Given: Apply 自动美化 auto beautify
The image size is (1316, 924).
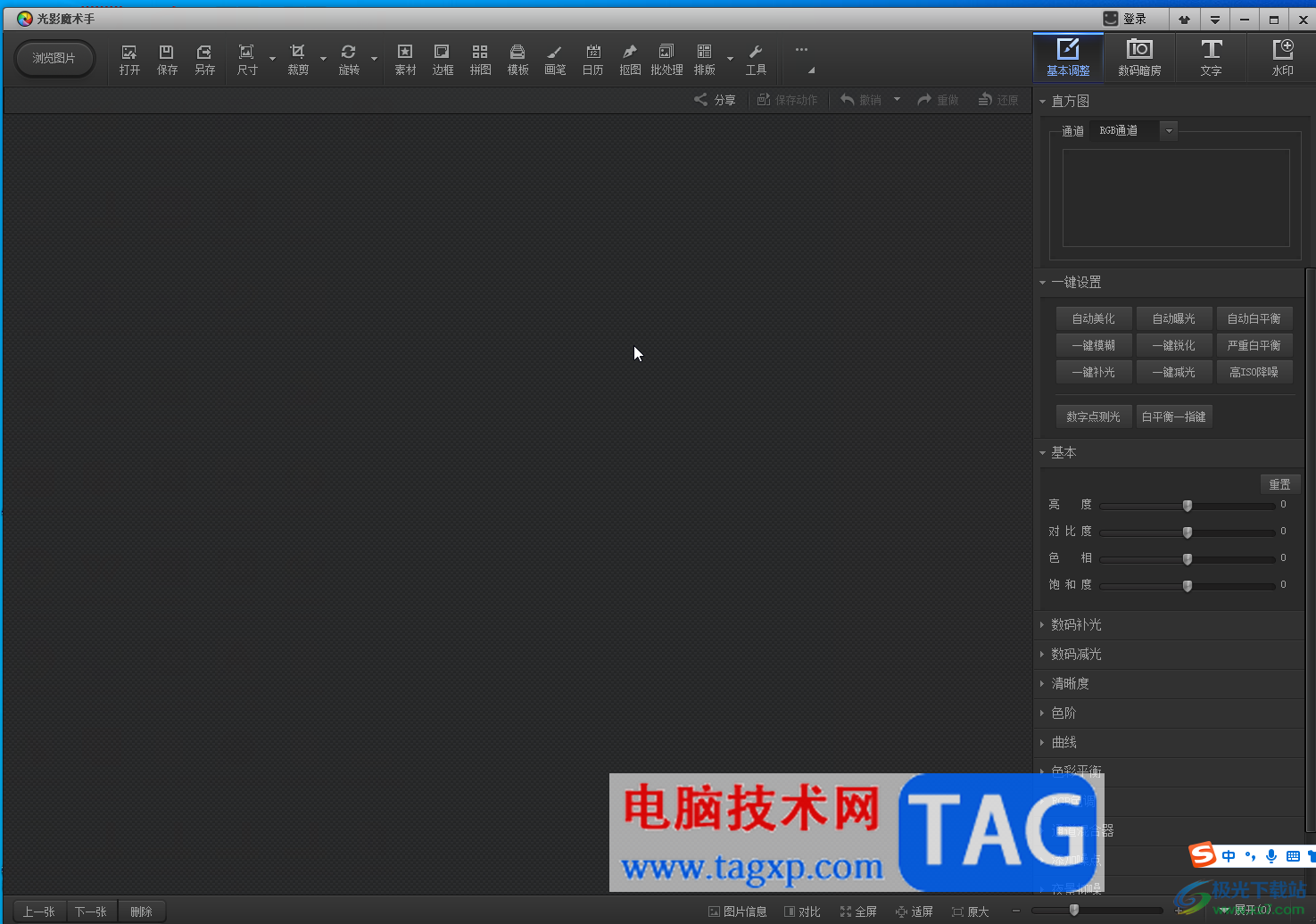Looking at the screenshot, I should pos(1093,318).
